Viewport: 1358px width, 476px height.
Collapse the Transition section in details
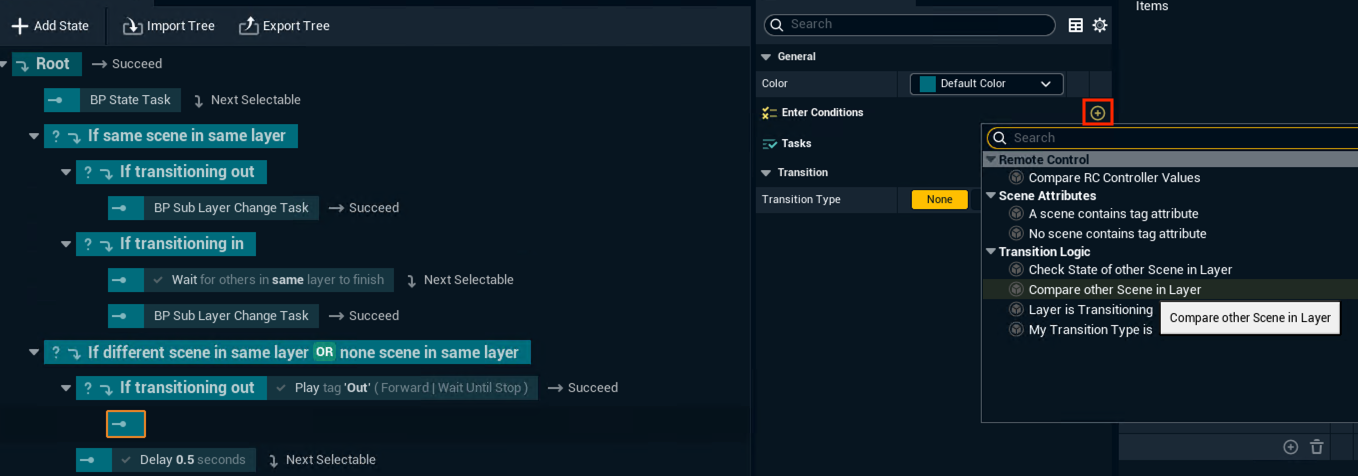point(767,173)
